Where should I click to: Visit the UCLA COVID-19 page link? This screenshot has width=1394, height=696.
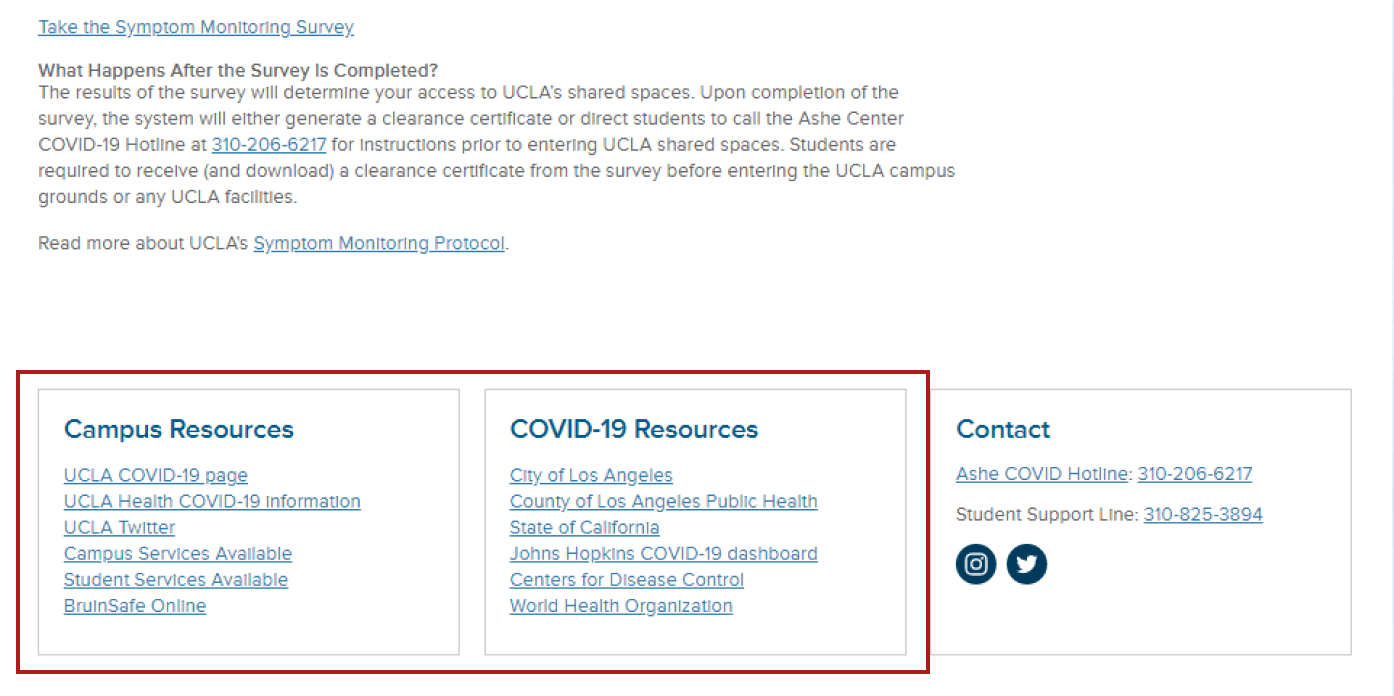click(156, 475)
